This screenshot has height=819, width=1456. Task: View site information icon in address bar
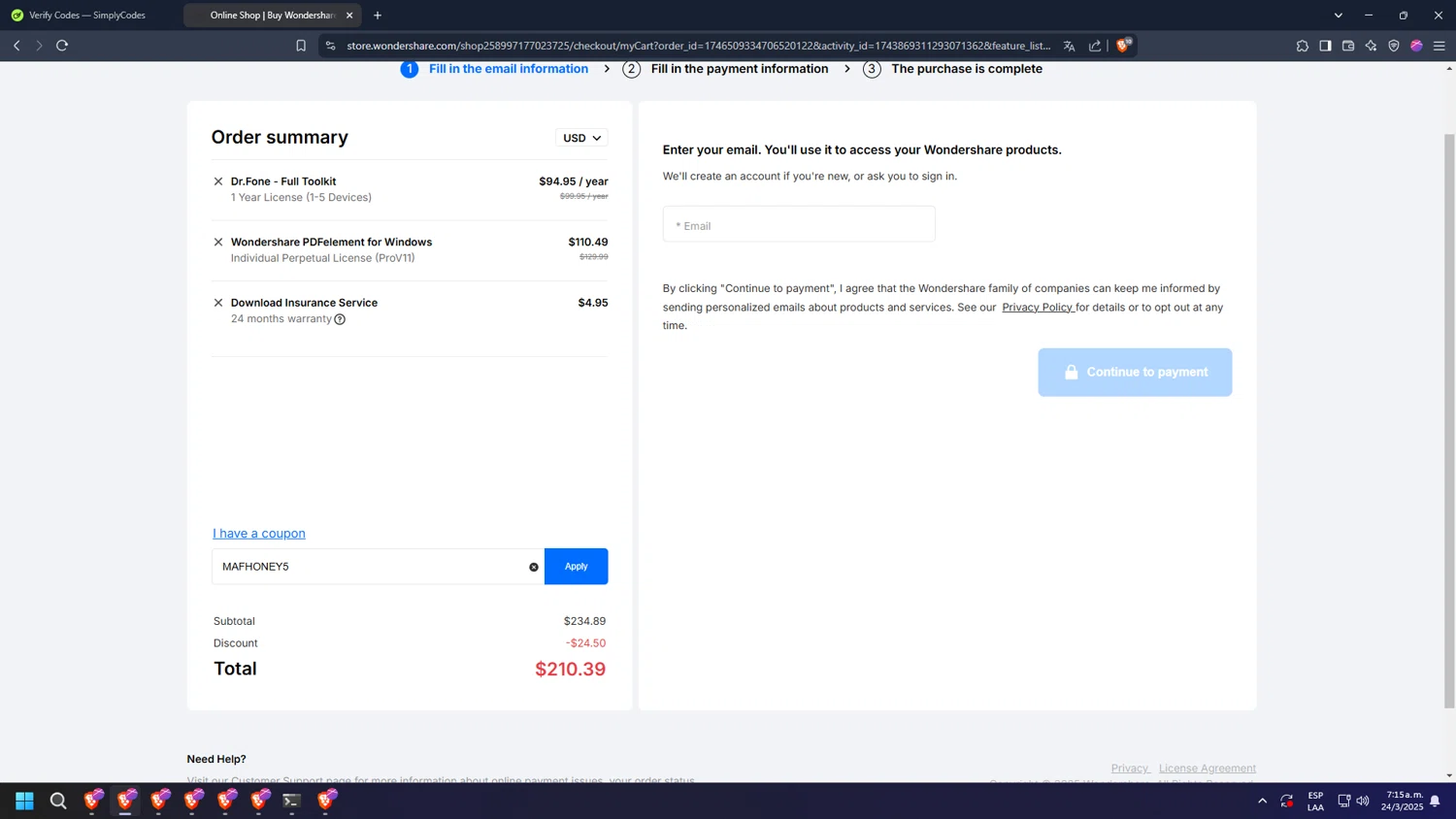click(x=331, y=46)
